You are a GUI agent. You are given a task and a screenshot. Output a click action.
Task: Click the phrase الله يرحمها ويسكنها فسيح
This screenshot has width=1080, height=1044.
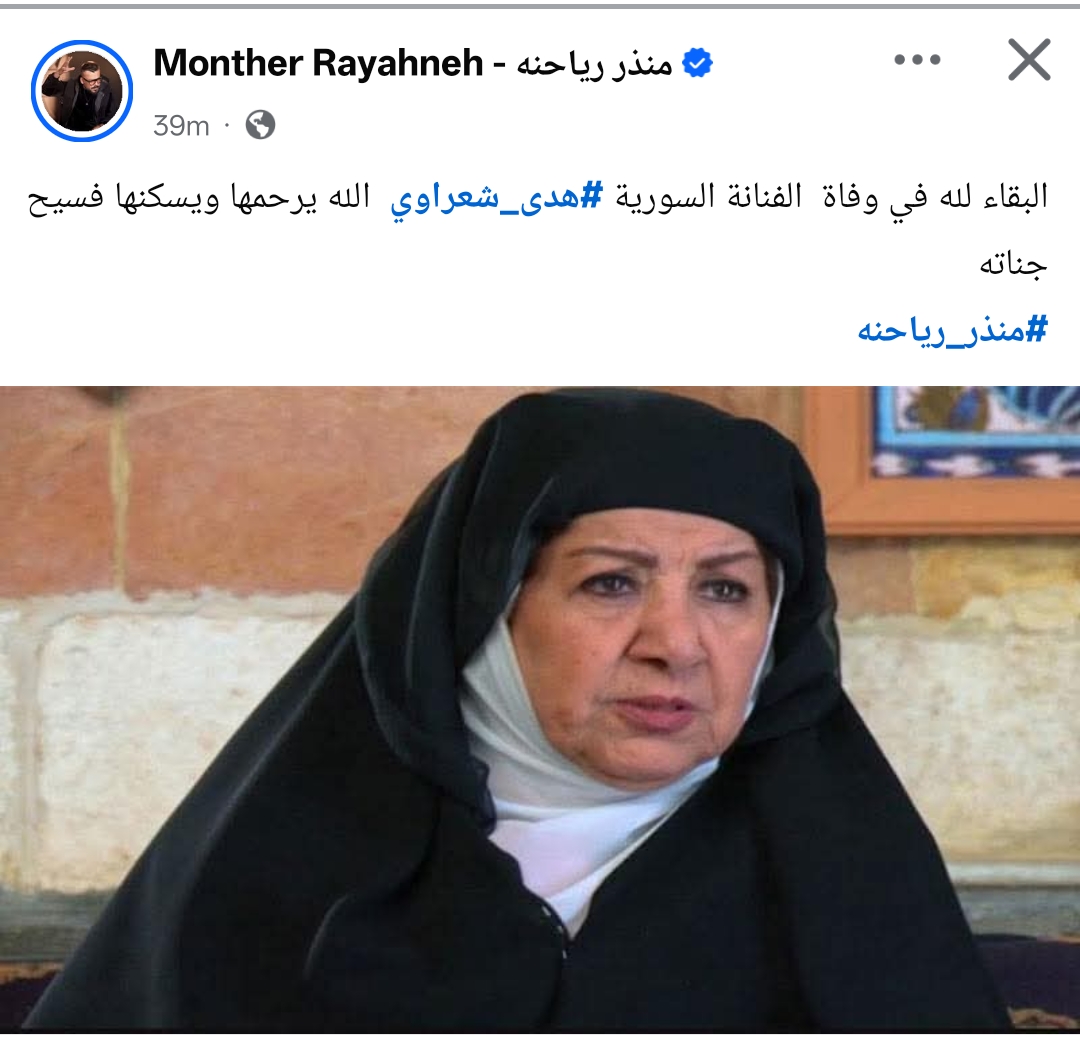[199, 198]
